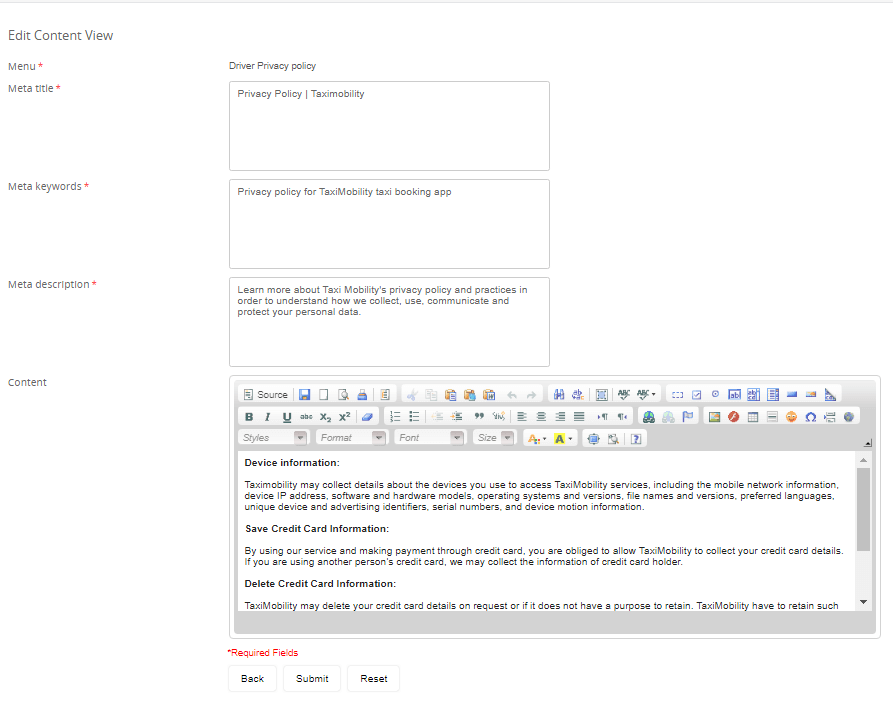Open the Font dropdown
Viewport: 893px width, 706px height.
[x=429, y=438]
